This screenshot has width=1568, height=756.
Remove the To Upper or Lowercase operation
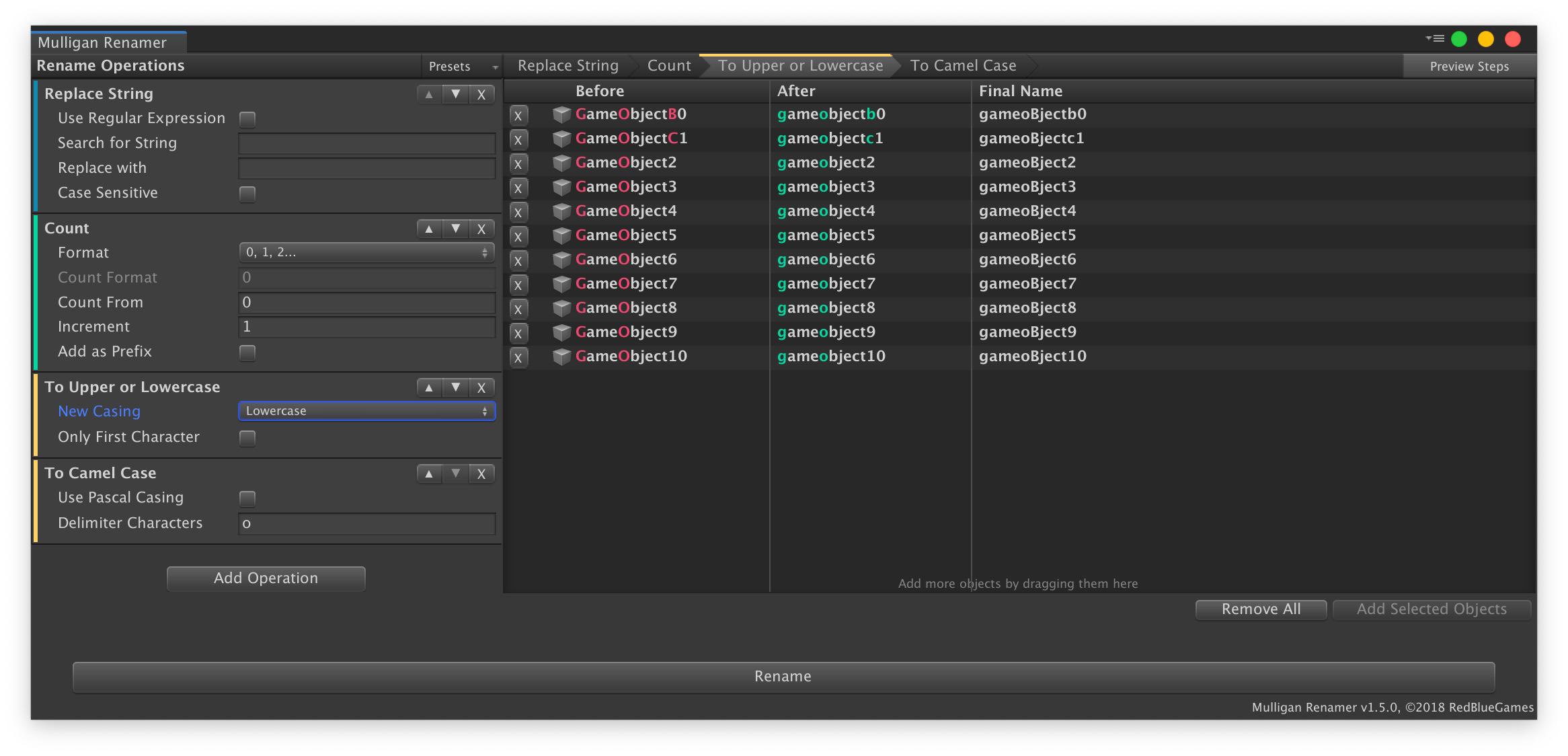click(x=481, y=387)
